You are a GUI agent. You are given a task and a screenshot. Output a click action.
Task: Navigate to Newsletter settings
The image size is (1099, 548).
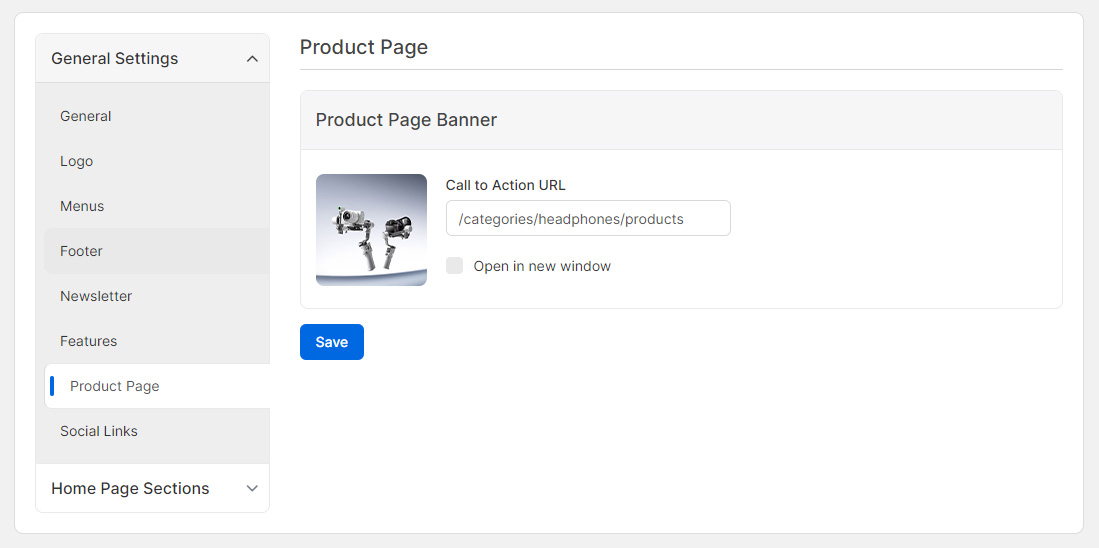click(96, 296)
